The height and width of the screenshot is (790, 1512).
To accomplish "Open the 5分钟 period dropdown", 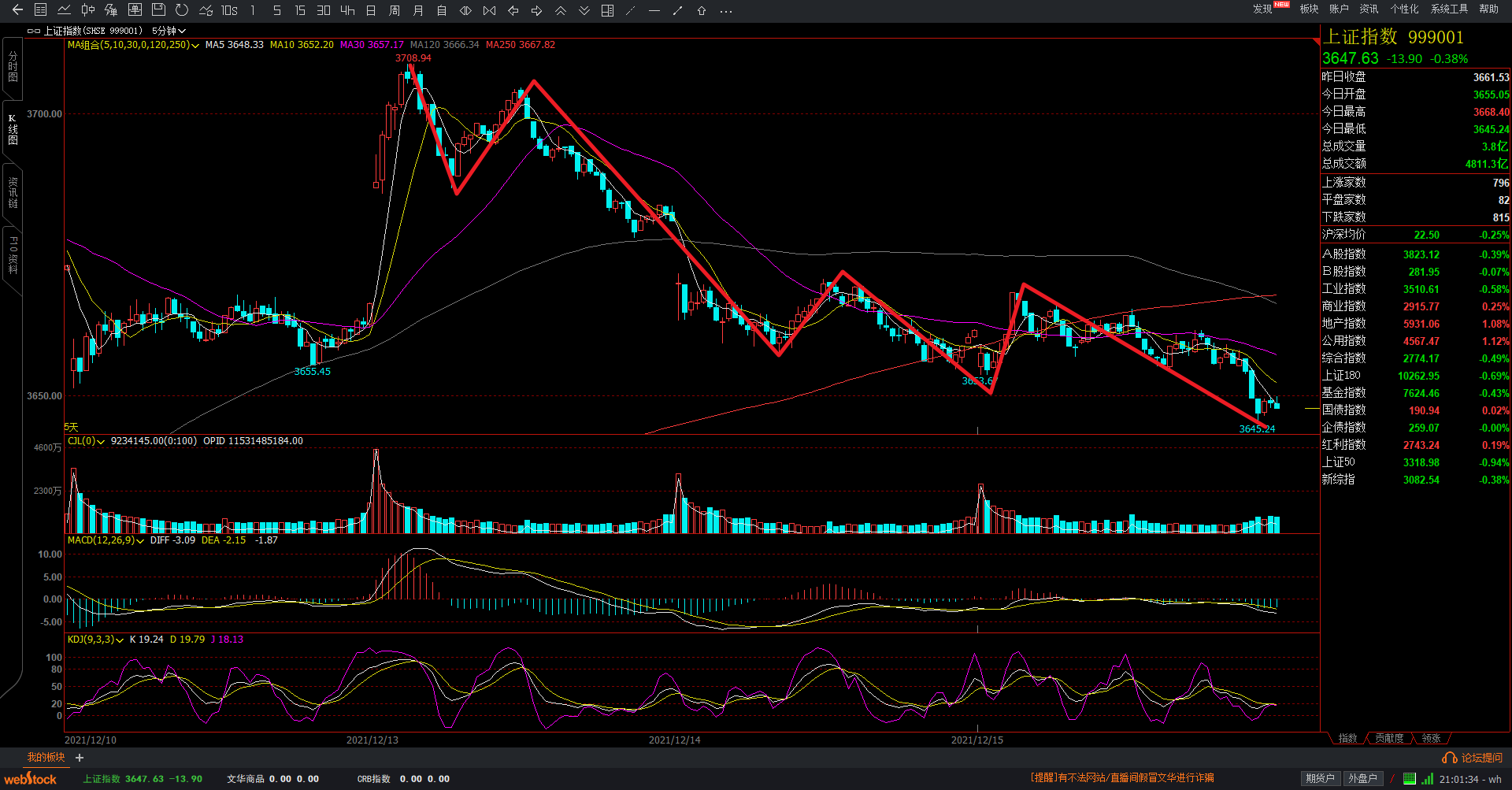I will [x=169, y=31].
